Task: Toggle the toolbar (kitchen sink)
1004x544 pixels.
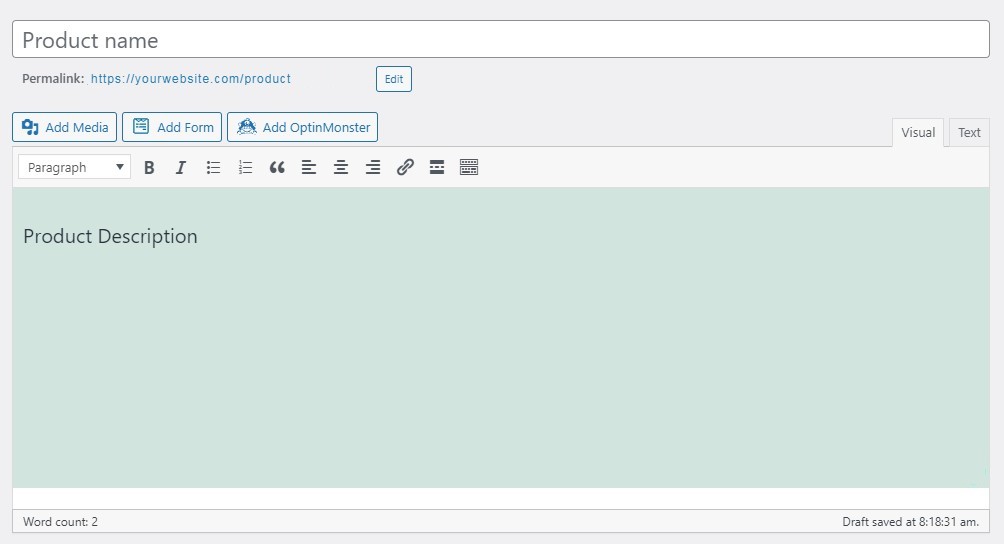Action: pyautogui.click(x=469, y=168)
